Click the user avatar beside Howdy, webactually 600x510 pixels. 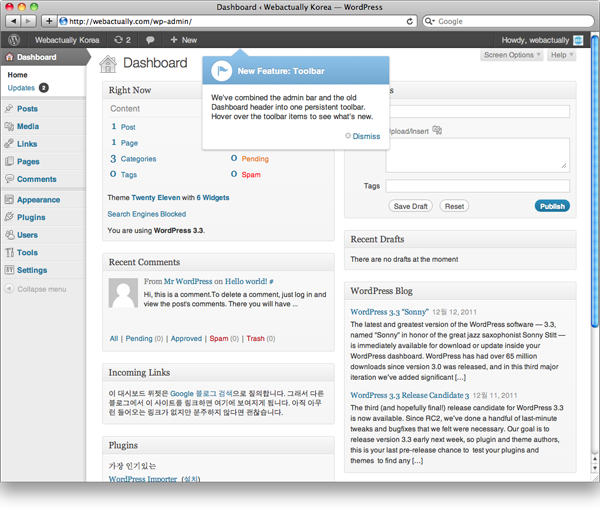click(578, 40)
